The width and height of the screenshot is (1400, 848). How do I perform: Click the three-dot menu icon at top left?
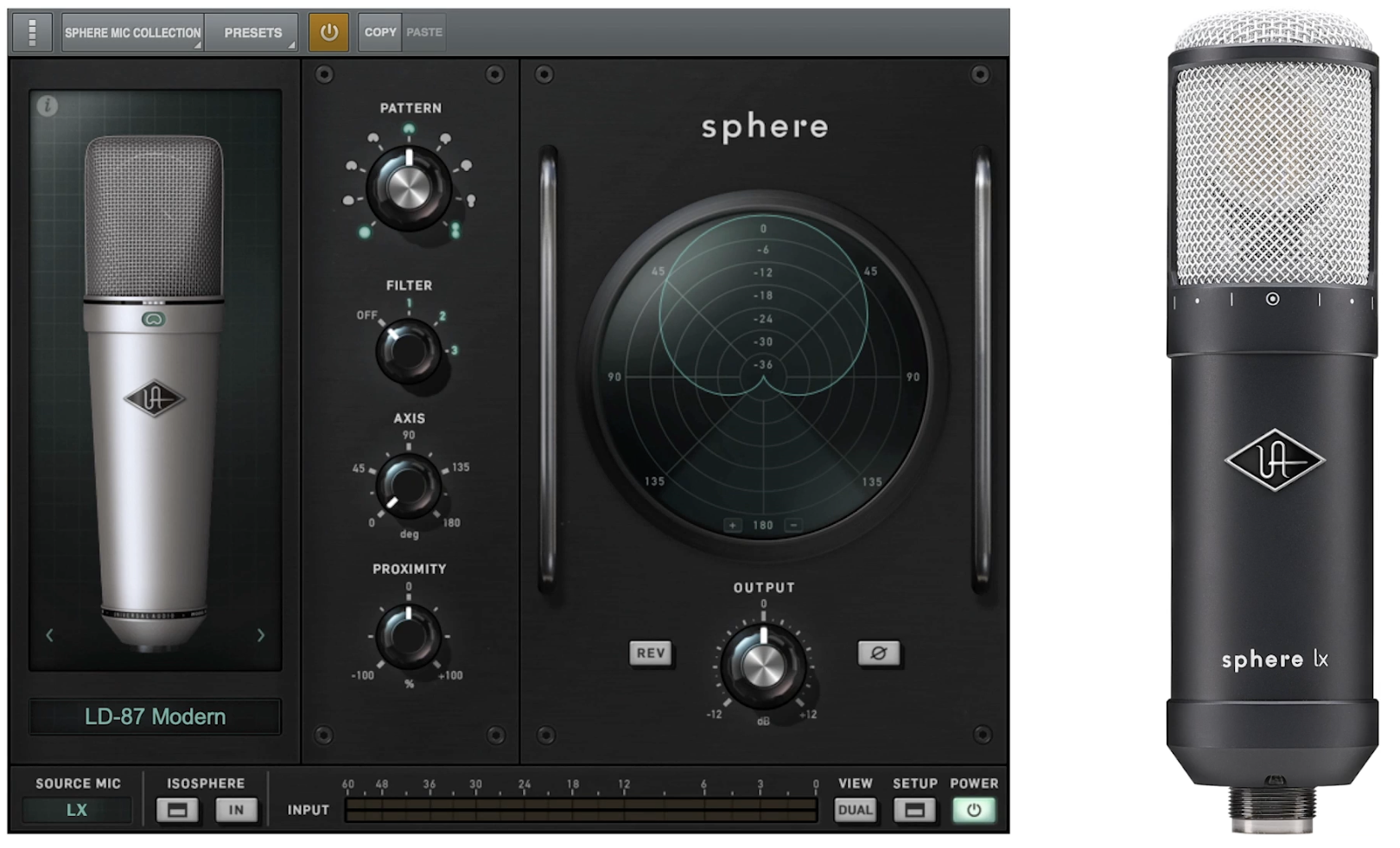pyautogui.click(x=32, y=33)
